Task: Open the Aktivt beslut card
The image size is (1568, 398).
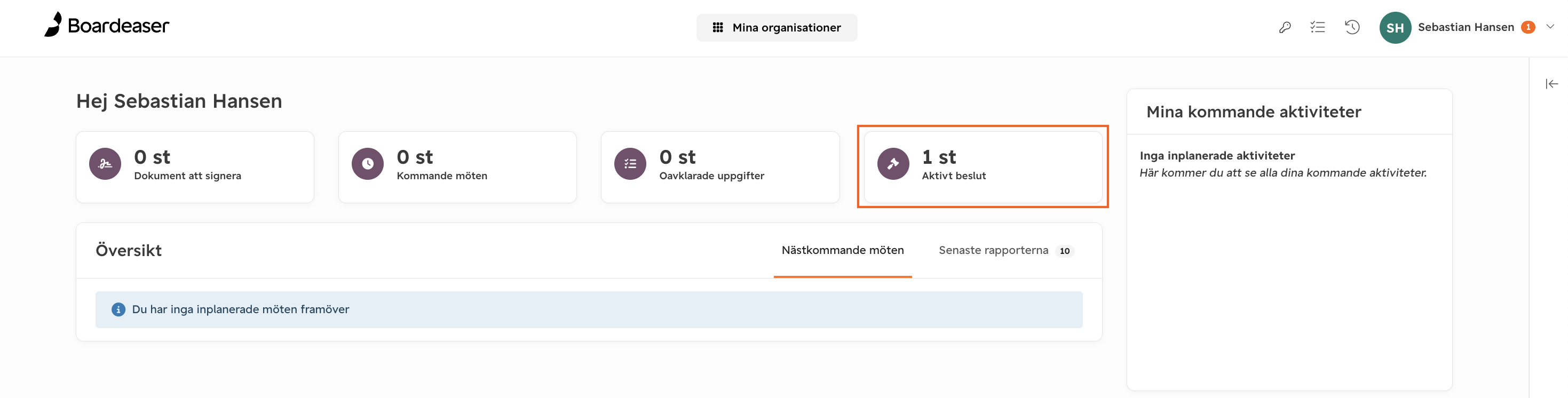Action: pyautogui.click(x=983, y=168)
